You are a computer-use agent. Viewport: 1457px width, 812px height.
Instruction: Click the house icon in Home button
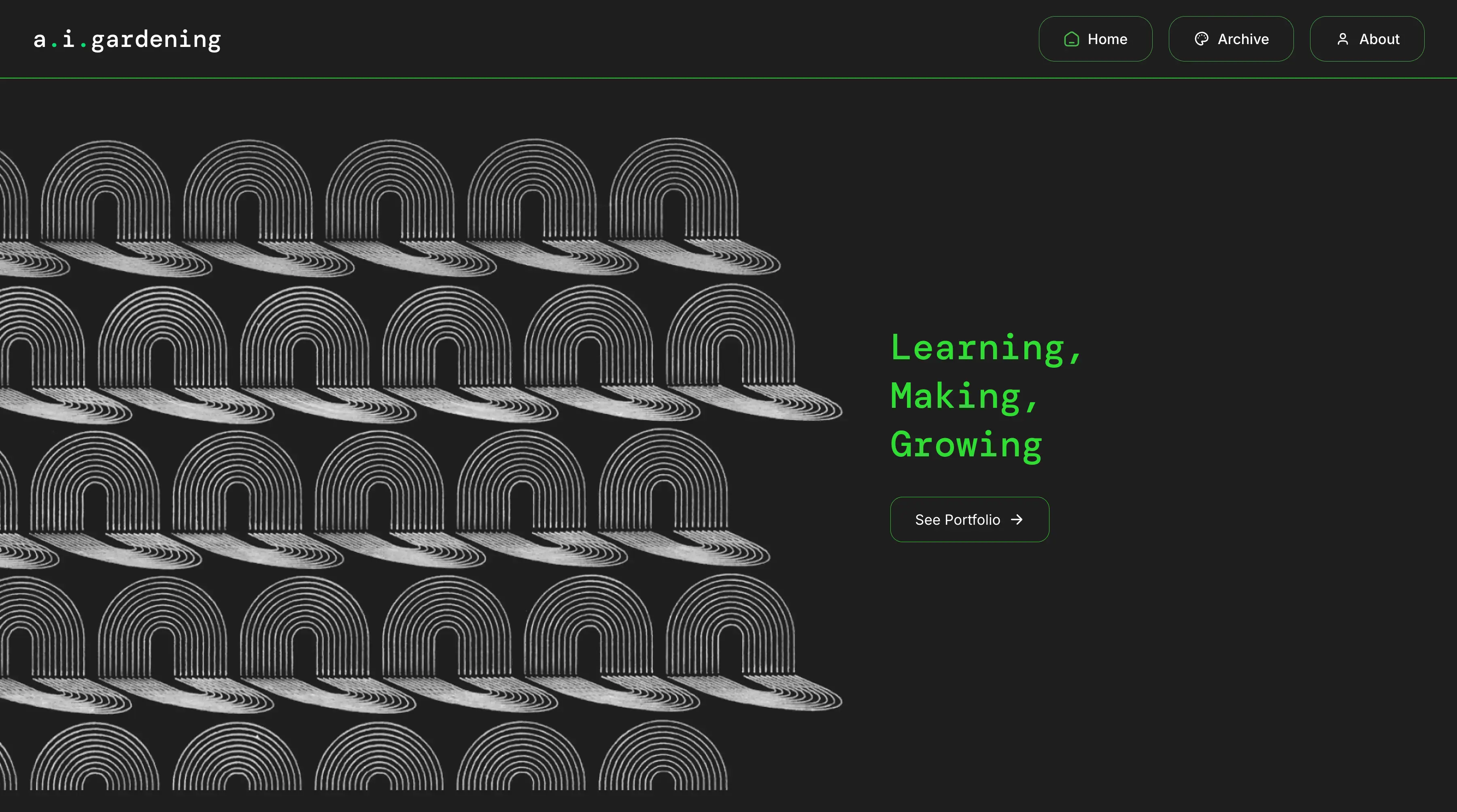coord(1071,39)
